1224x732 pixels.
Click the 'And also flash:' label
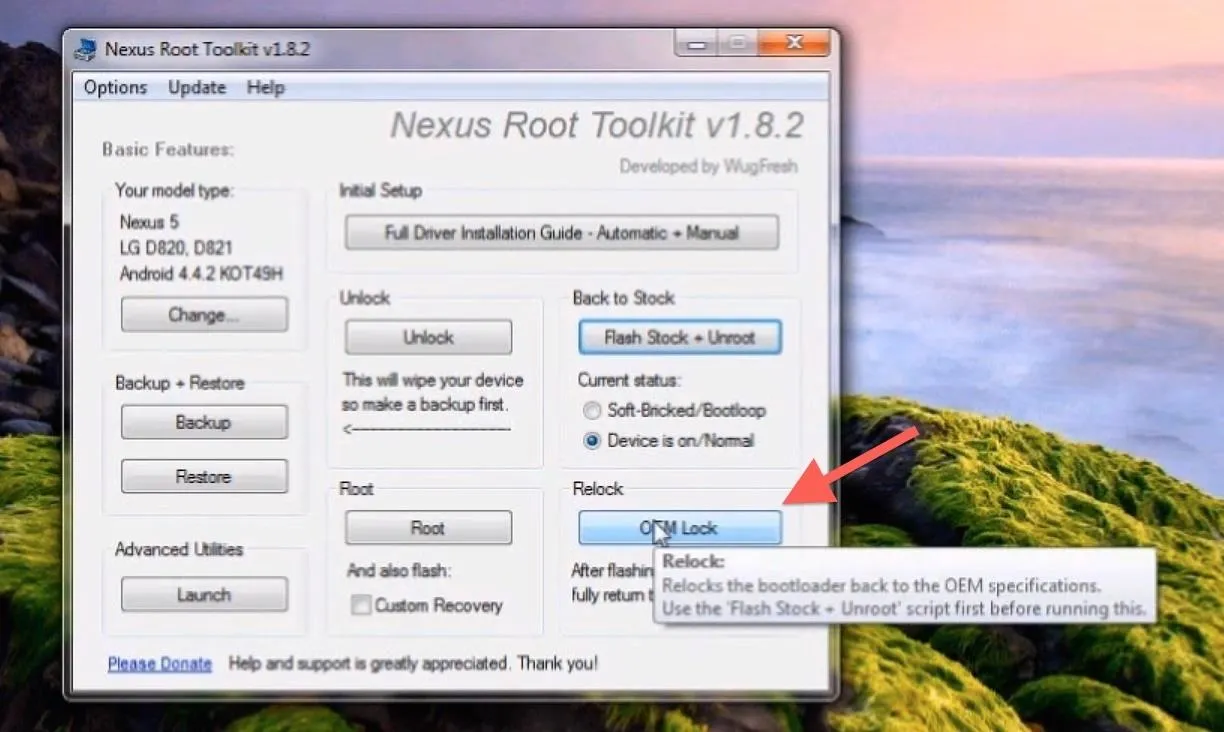400,571
